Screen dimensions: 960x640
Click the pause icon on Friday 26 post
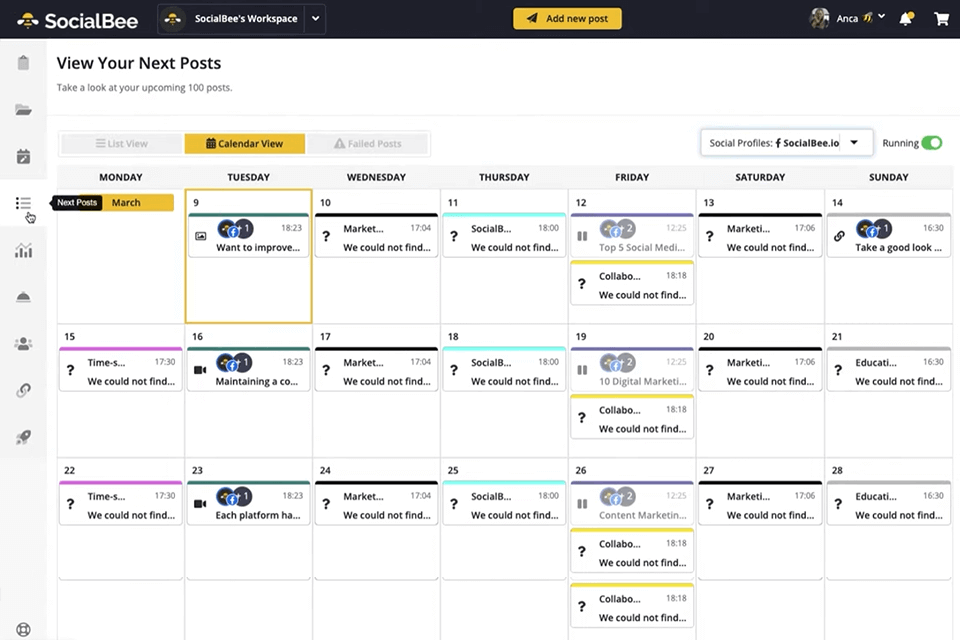[x=582, y=503]
